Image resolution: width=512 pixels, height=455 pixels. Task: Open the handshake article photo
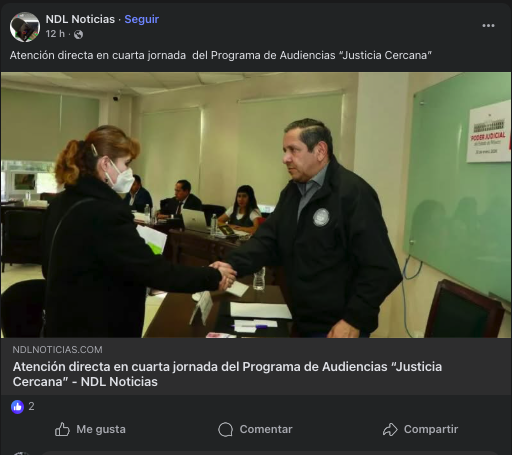coord(256,205)
